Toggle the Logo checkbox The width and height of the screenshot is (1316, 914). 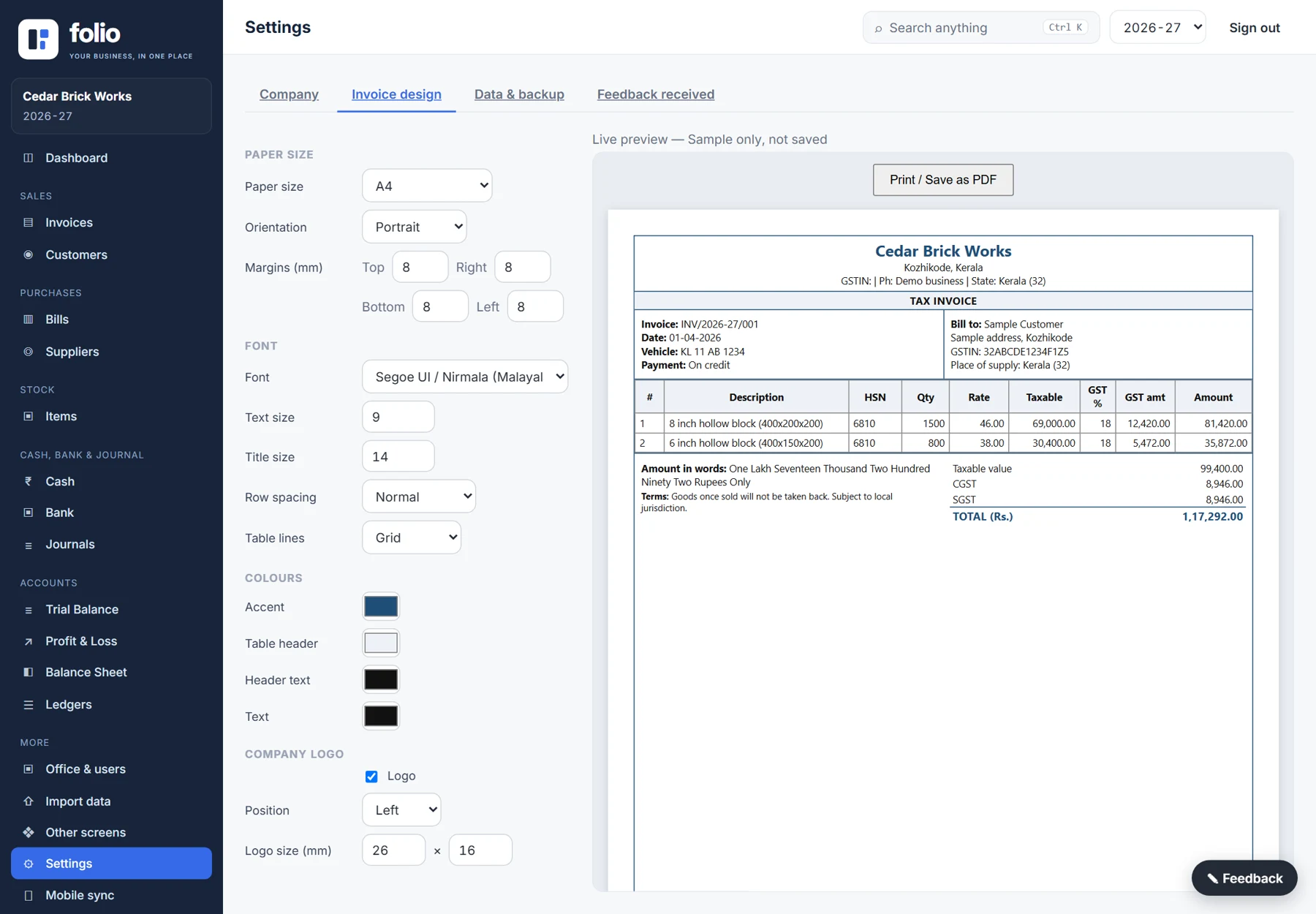[371, 777]
